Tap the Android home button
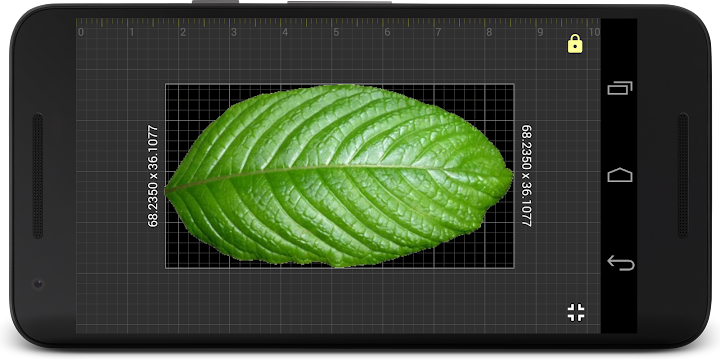 tap(620, 174)
